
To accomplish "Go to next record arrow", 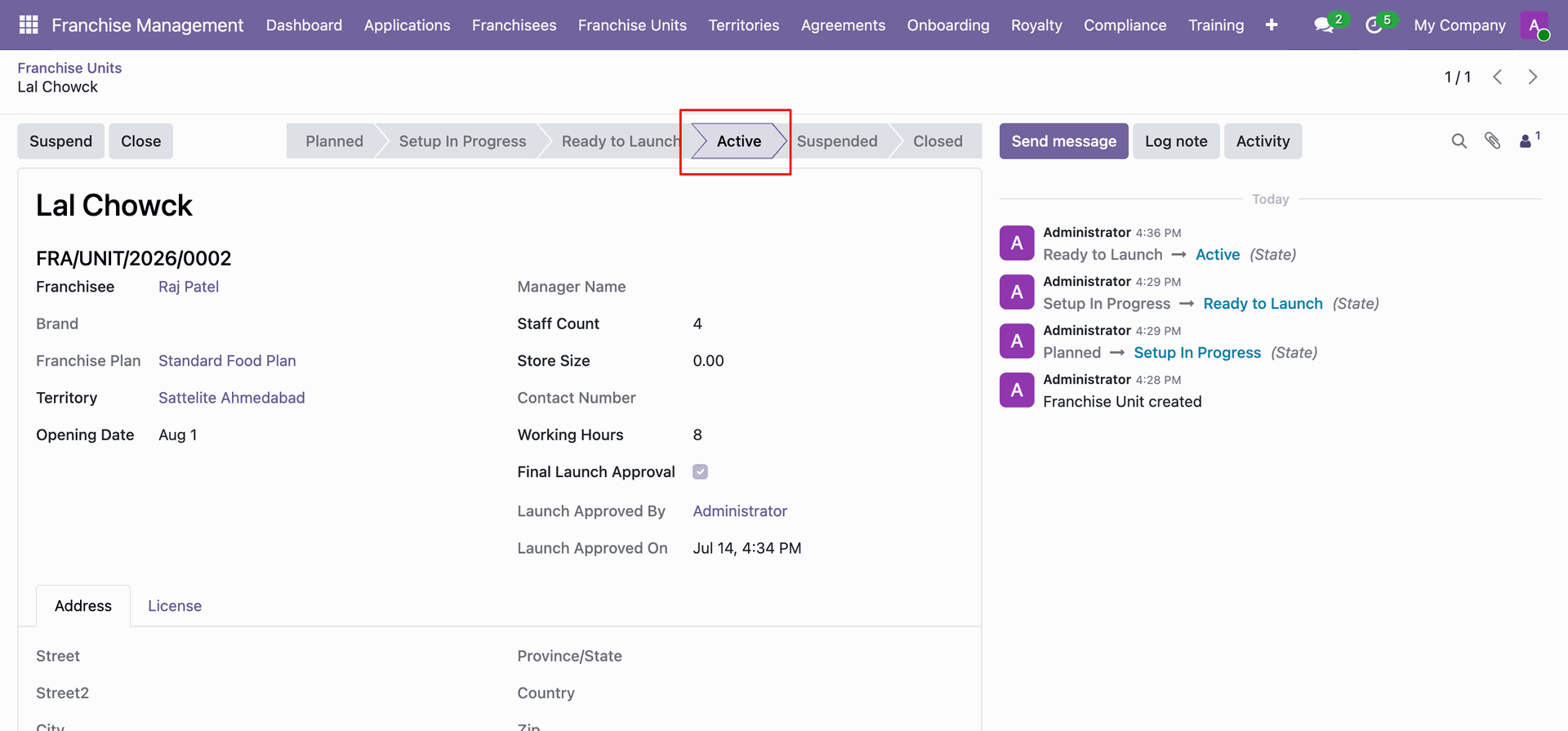I will 1533,77.
